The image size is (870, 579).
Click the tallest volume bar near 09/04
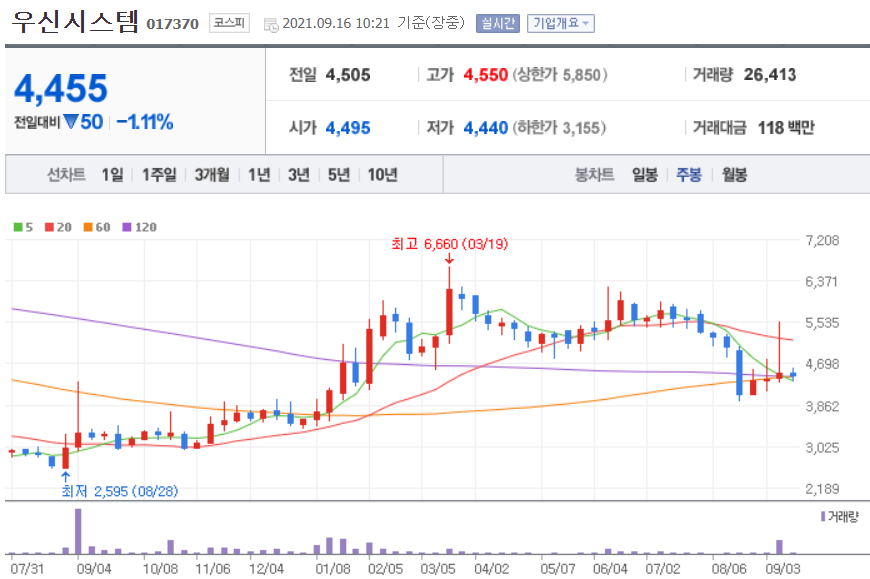coord(78,531)
